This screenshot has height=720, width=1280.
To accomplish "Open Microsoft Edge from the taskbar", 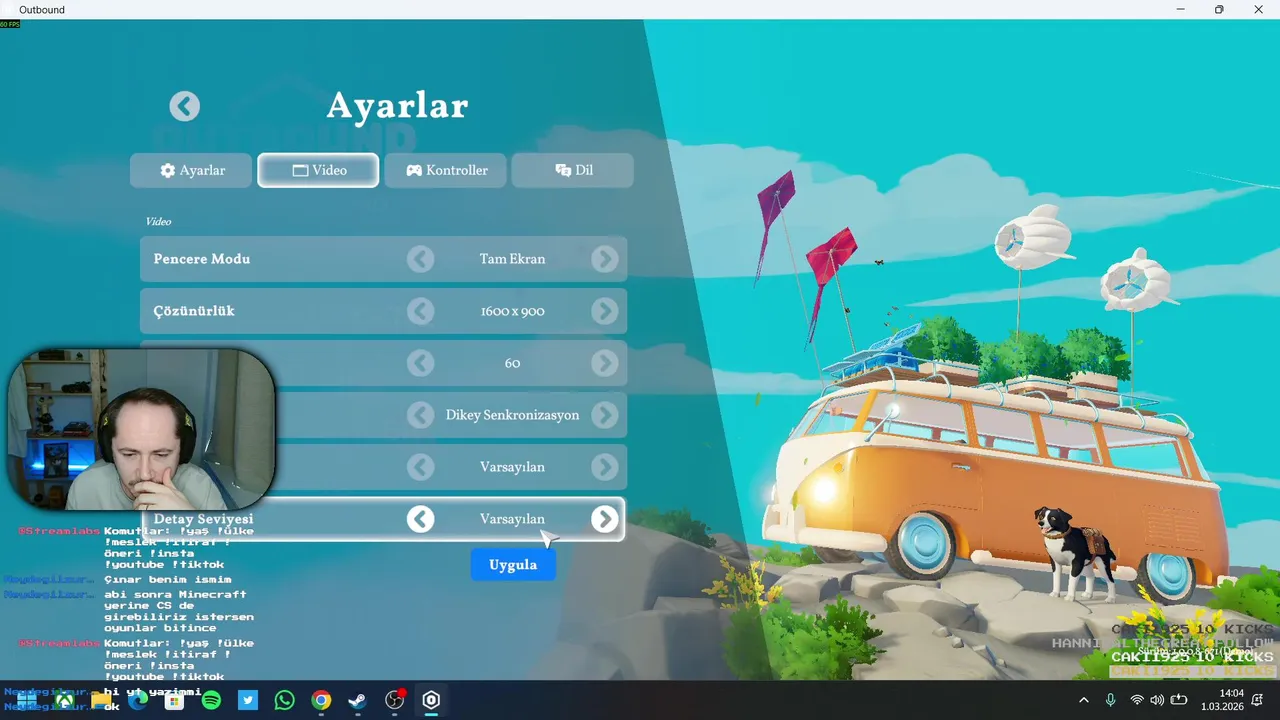I will pos(138,701).
